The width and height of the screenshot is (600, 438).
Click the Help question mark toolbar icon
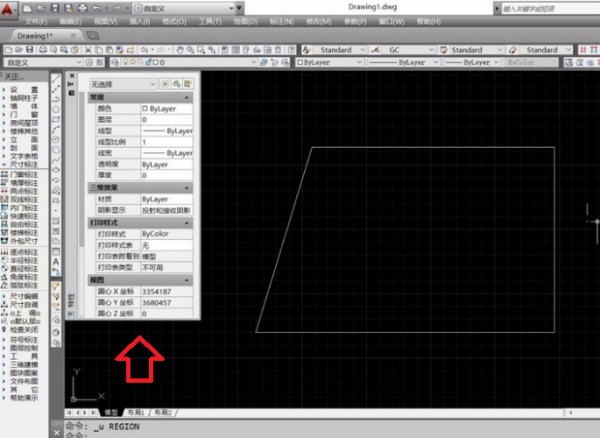pos(291,50)
